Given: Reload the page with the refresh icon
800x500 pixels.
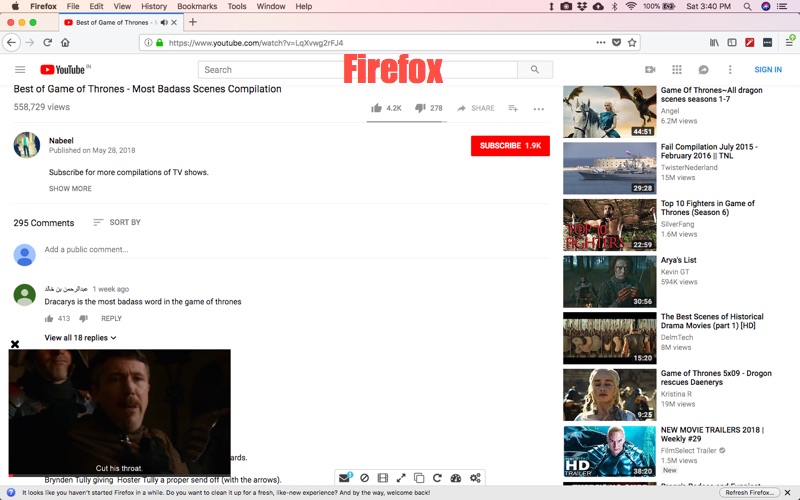Looking at the screenshot, I should tap(47, 43).
